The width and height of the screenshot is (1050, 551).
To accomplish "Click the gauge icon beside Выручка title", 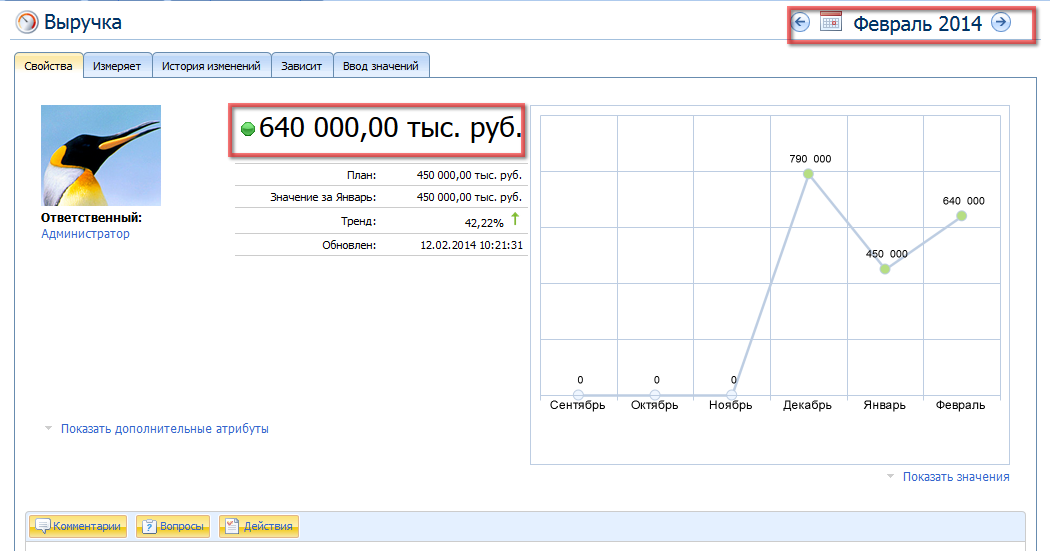I will pos(27,23).
